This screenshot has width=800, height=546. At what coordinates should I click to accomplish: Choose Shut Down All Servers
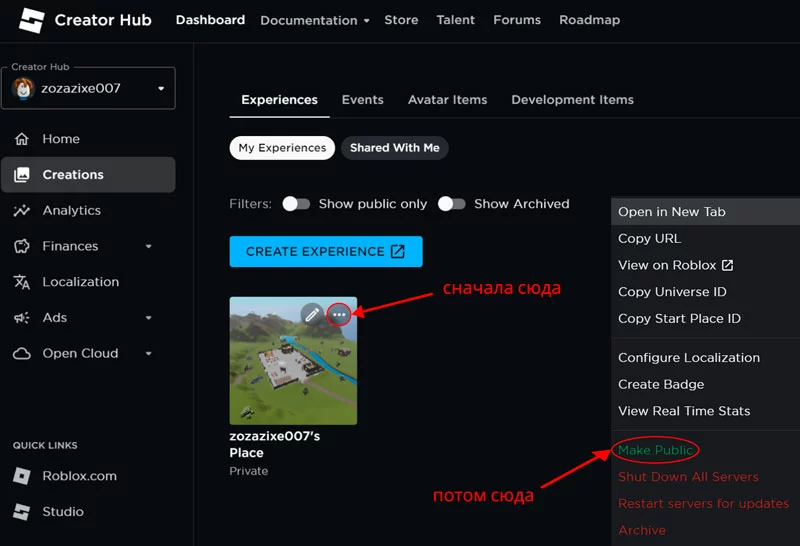point(705,477)
